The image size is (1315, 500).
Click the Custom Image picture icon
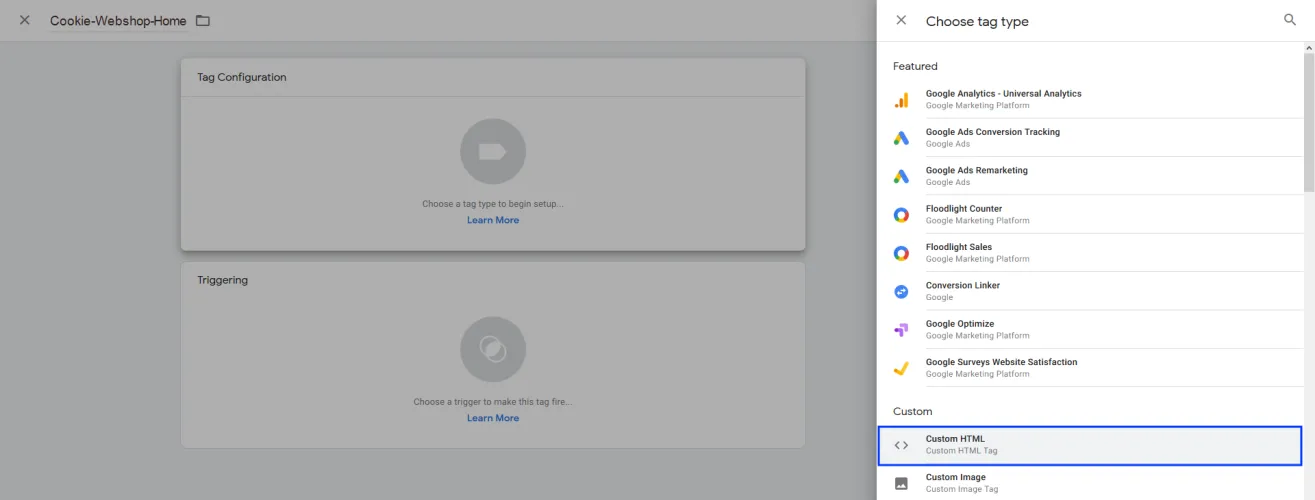901,483
